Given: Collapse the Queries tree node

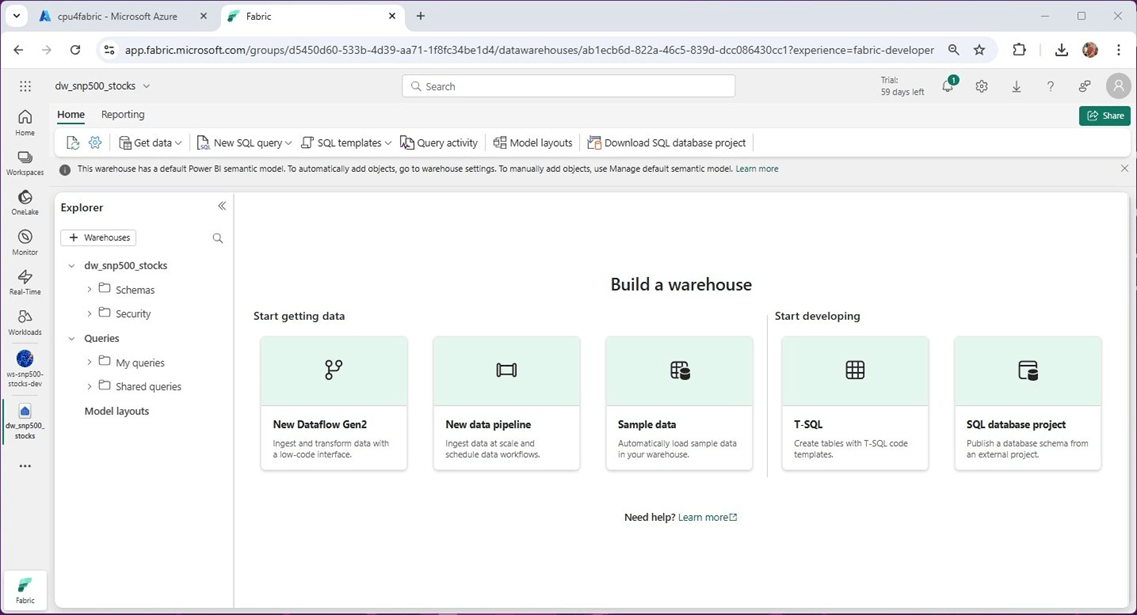Looking at the screenshot, I should click(72, 338).
